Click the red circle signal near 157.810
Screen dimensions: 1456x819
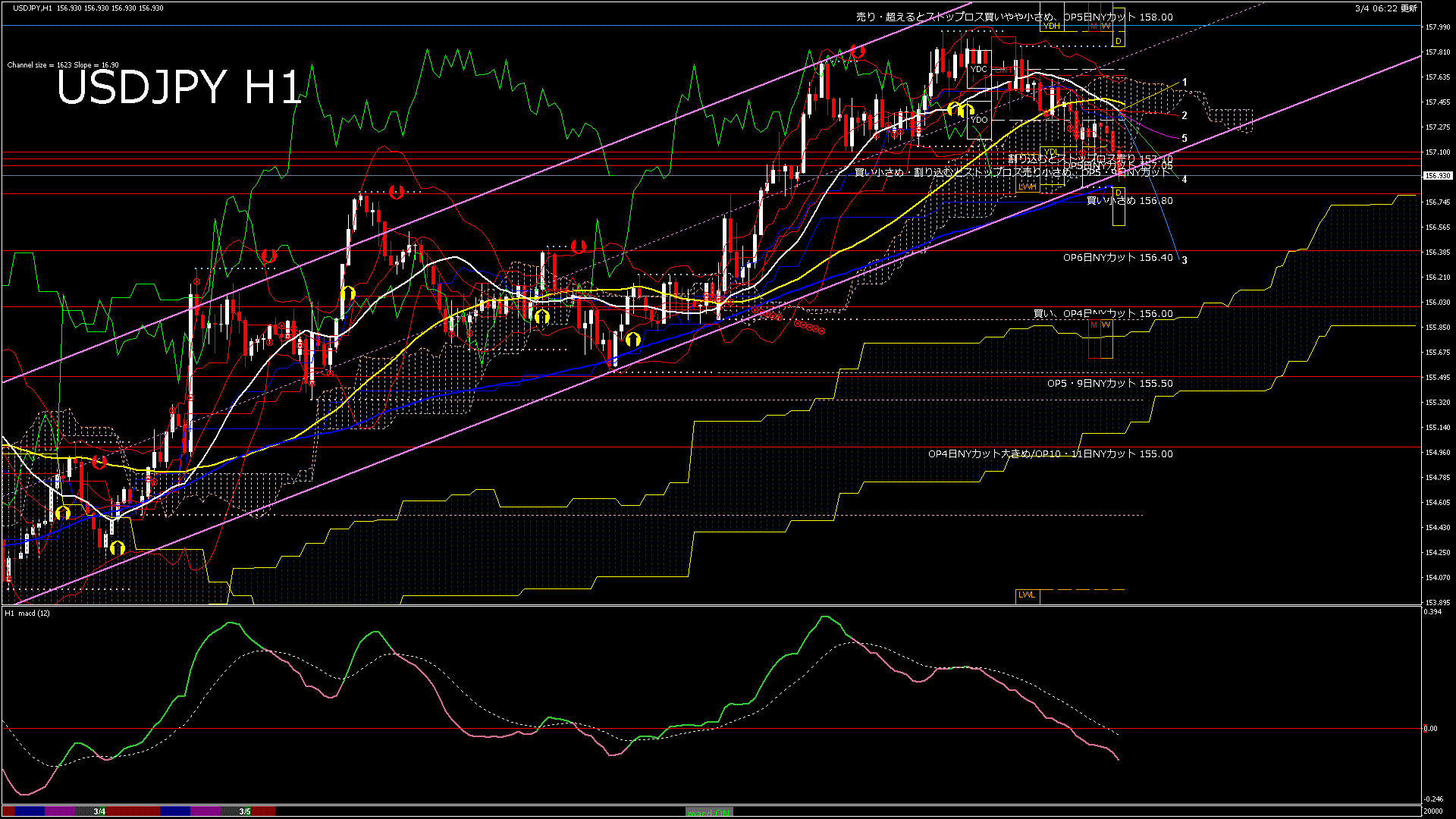click(858, 52)
